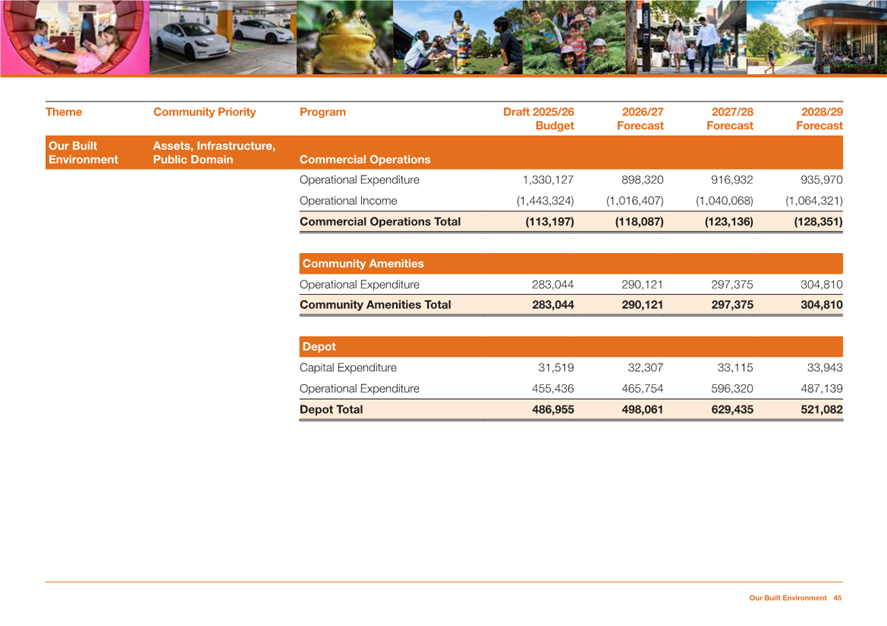Click Community Amenities Total bold 297,375

tap(732, 305)
